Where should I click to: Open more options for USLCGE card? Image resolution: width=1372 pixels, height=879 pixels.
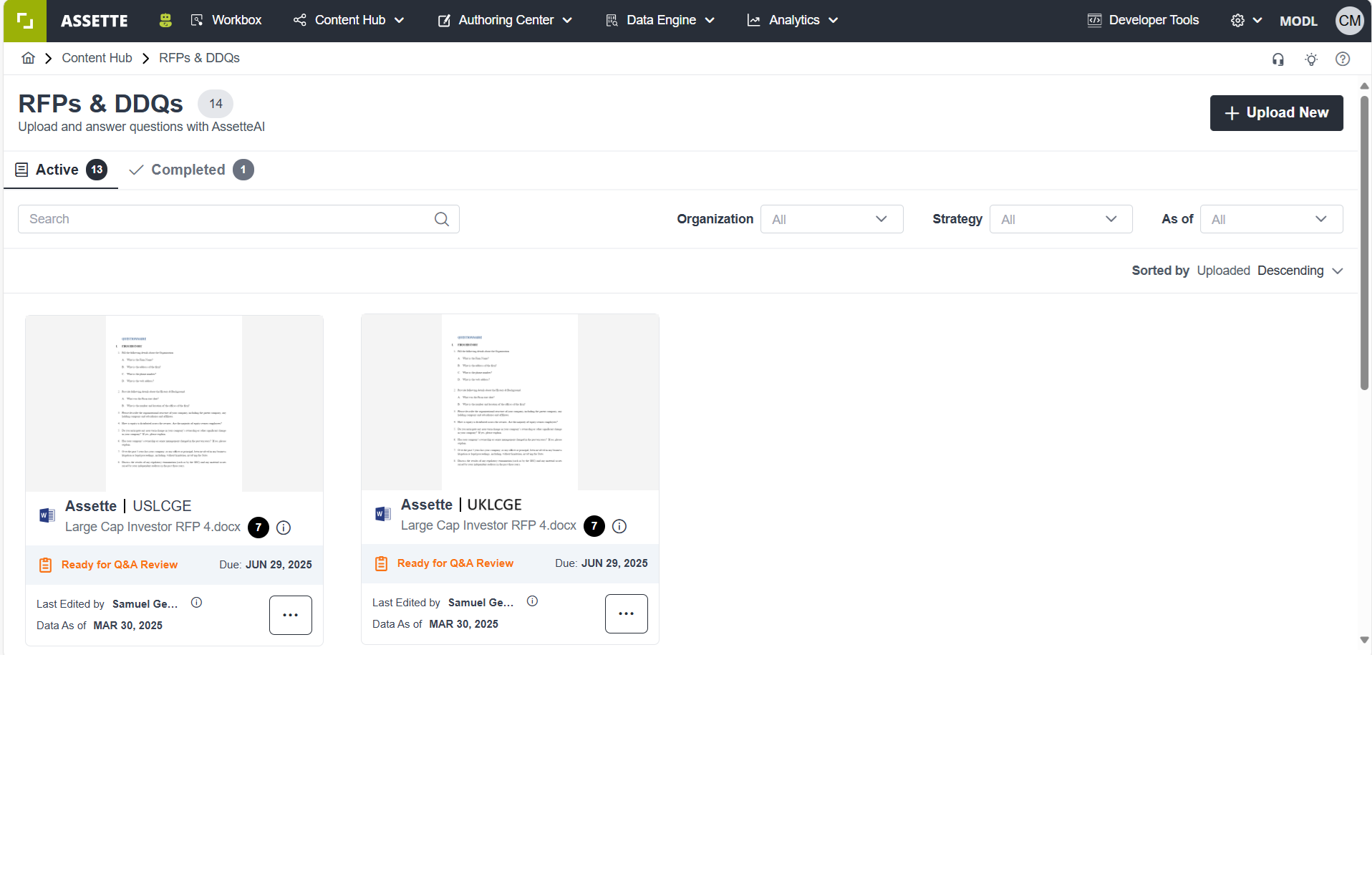(290, 615)
